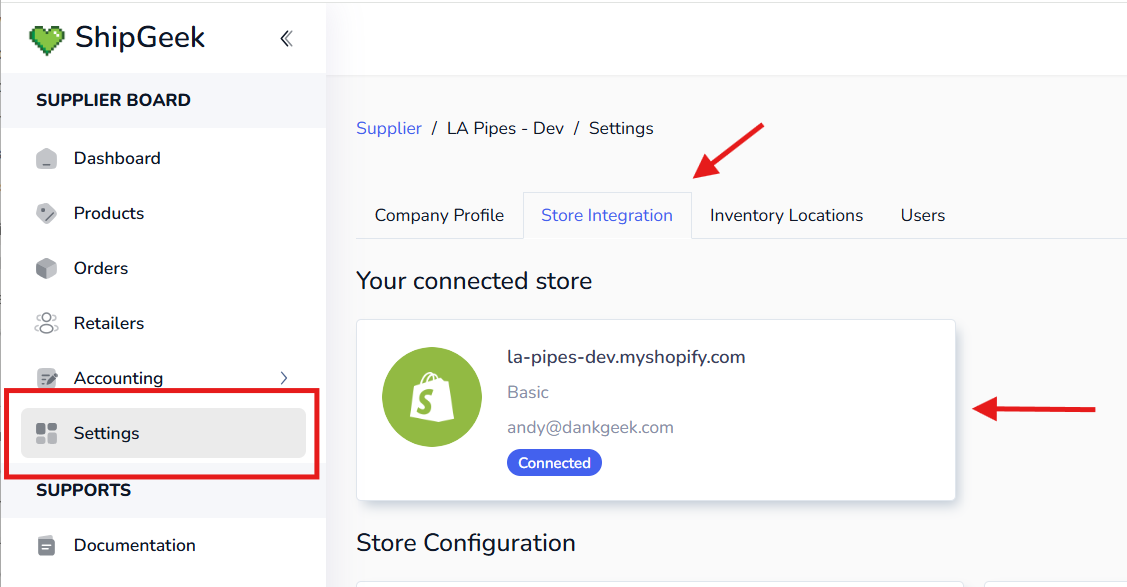Click the Orders box icon

[47, 268]
